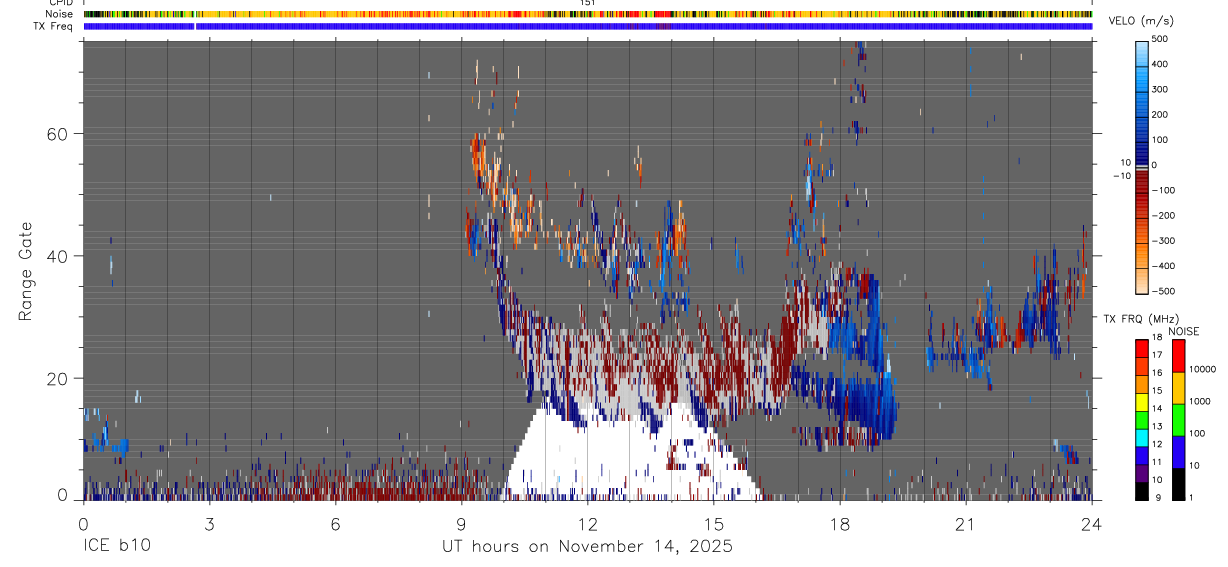The image size is (1228, 567).
Task: Click the green segment of the NOISE color bar
Action: coord(1178,419)
